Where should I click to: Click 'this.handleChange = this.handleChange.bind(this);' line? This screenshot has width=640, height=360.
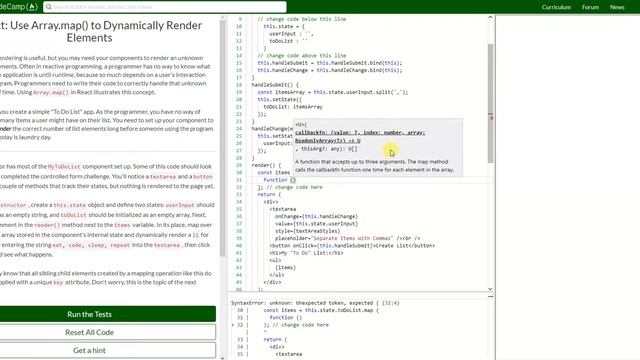click(x=330, y=70)
